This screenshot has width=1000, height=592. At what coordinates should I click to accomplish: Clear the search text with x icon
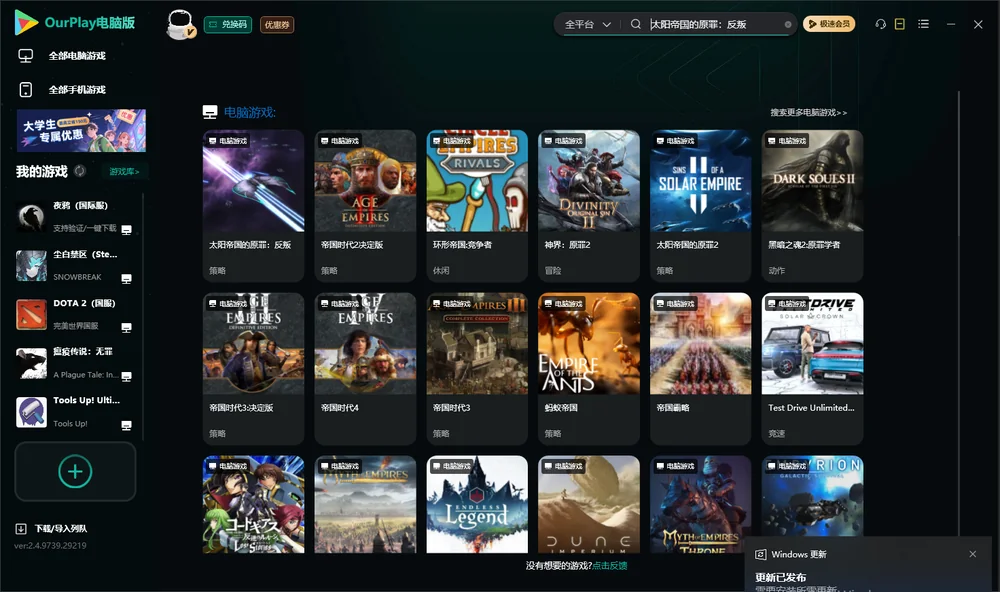[x=788, y=24]
